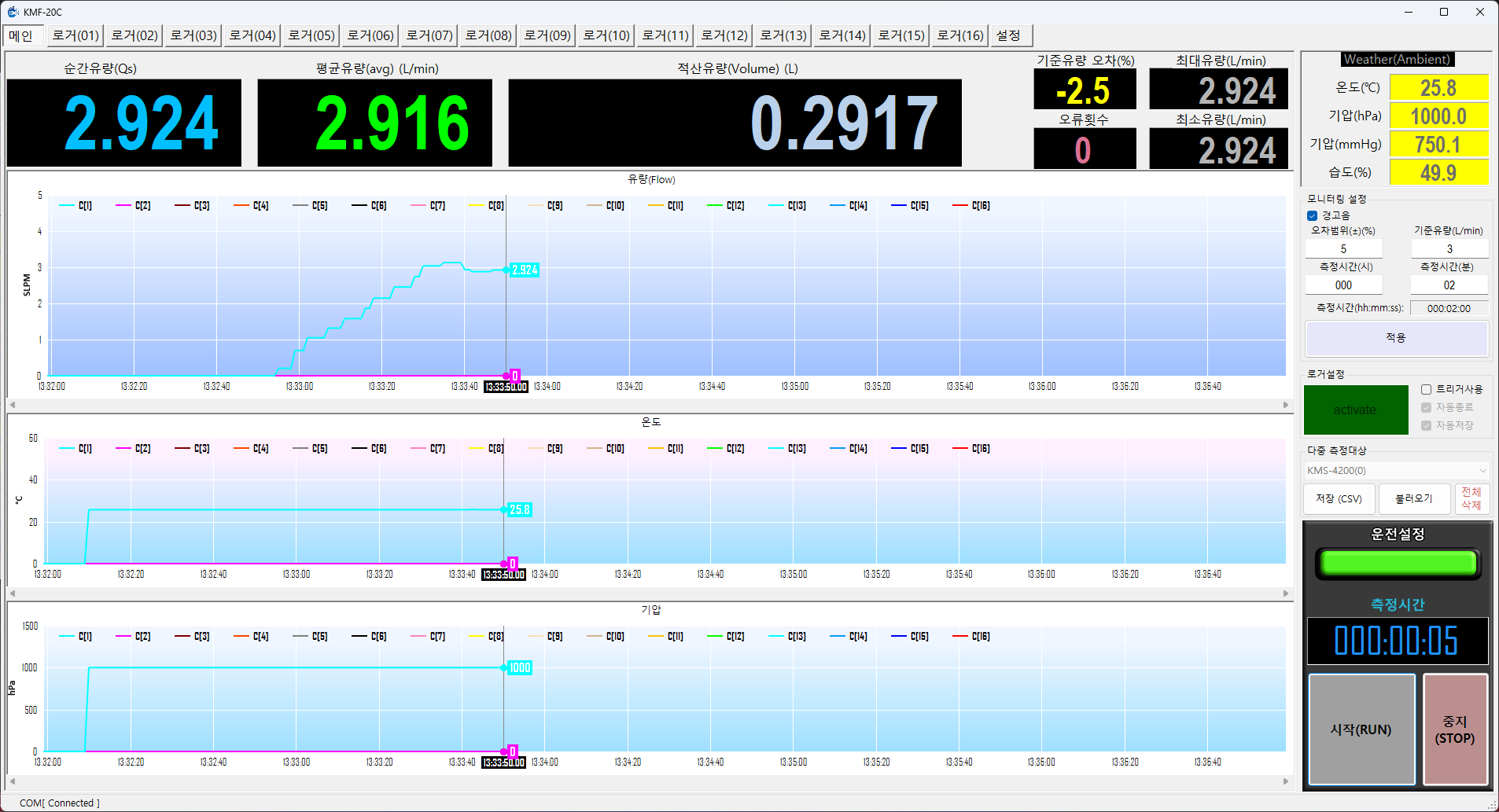Click the 중지 (STOP) button
The width and height of the screenshot is (1499, 812).
1455,729
